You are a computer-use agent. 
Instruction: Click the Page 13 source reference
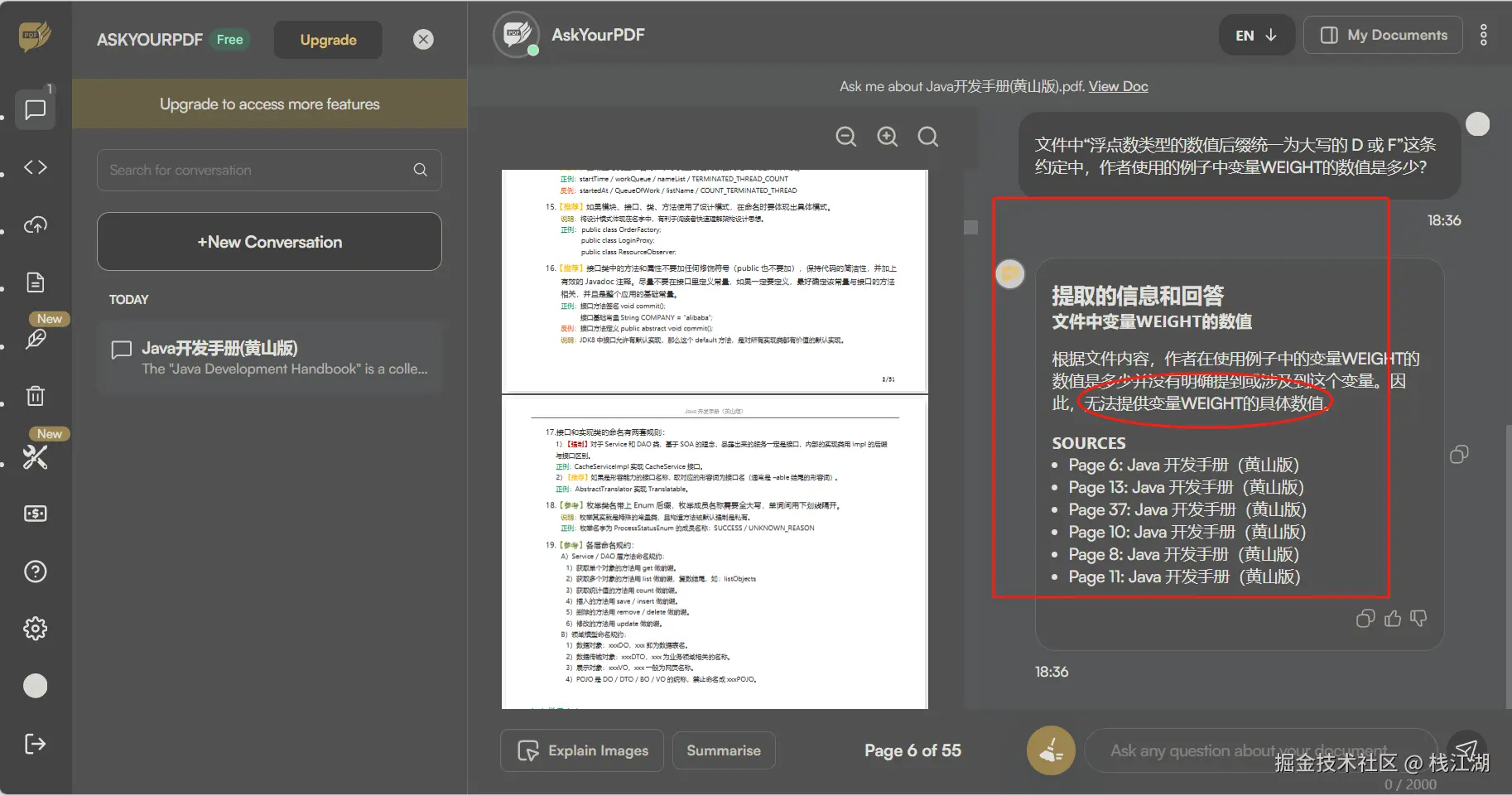pyautogui.click(x=1186, y=487)
